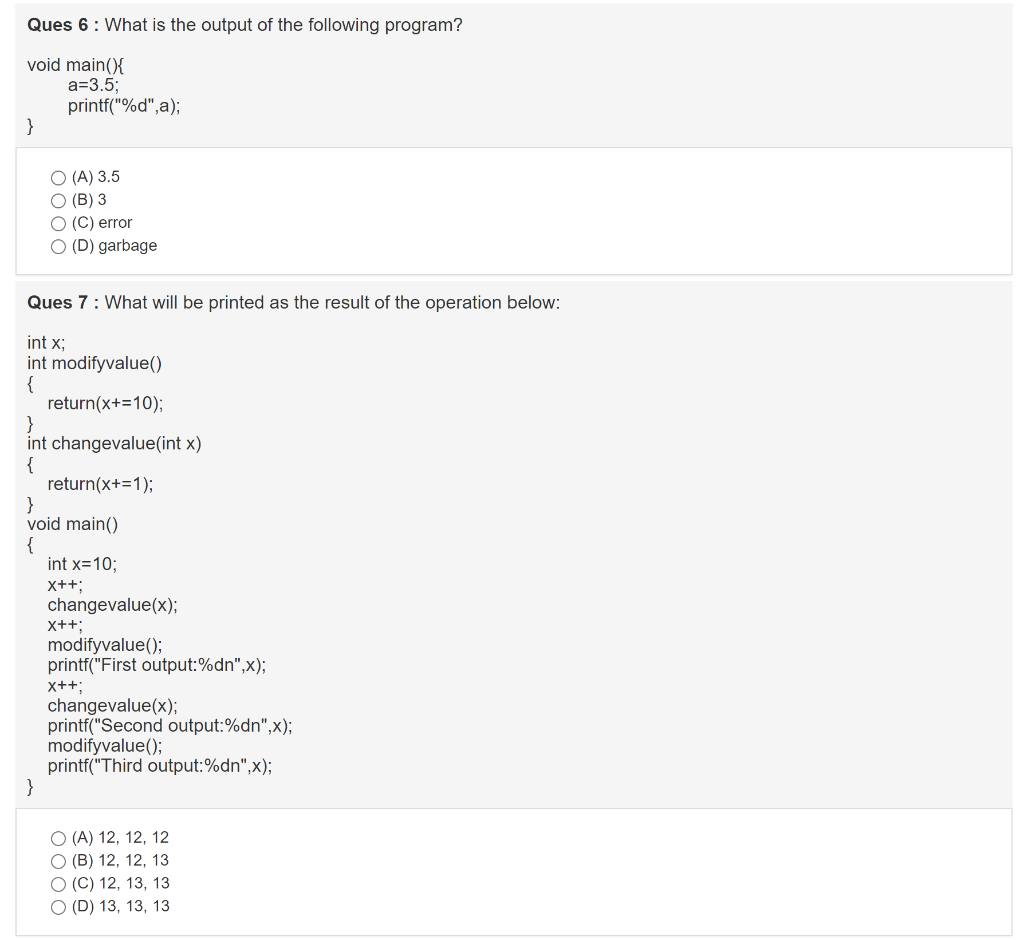Click the First output printf line
This screenshot has height=940, width=1024.
tap(157, 665)
